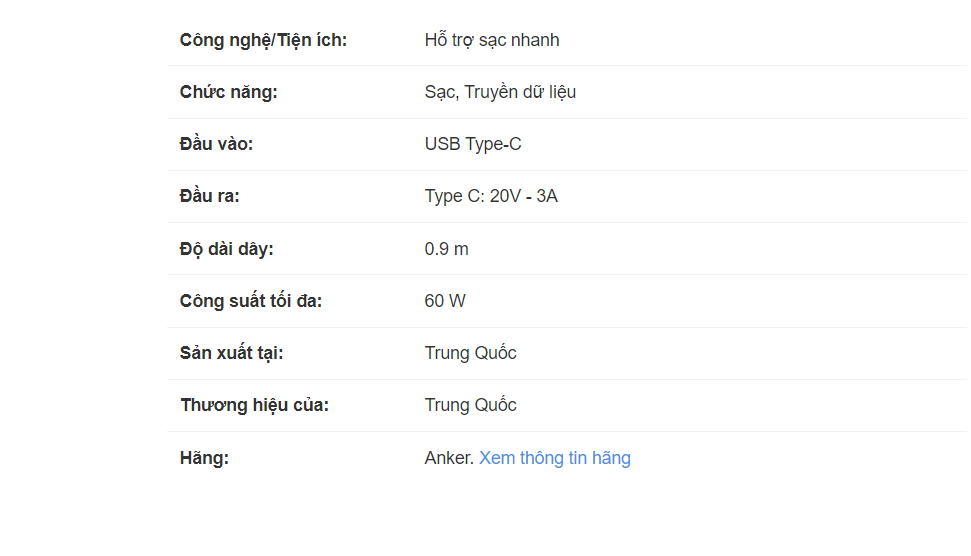Viewport: 971px width, 556px height.
Task: Select the Chức năng row label
Action: click(228, 92)
